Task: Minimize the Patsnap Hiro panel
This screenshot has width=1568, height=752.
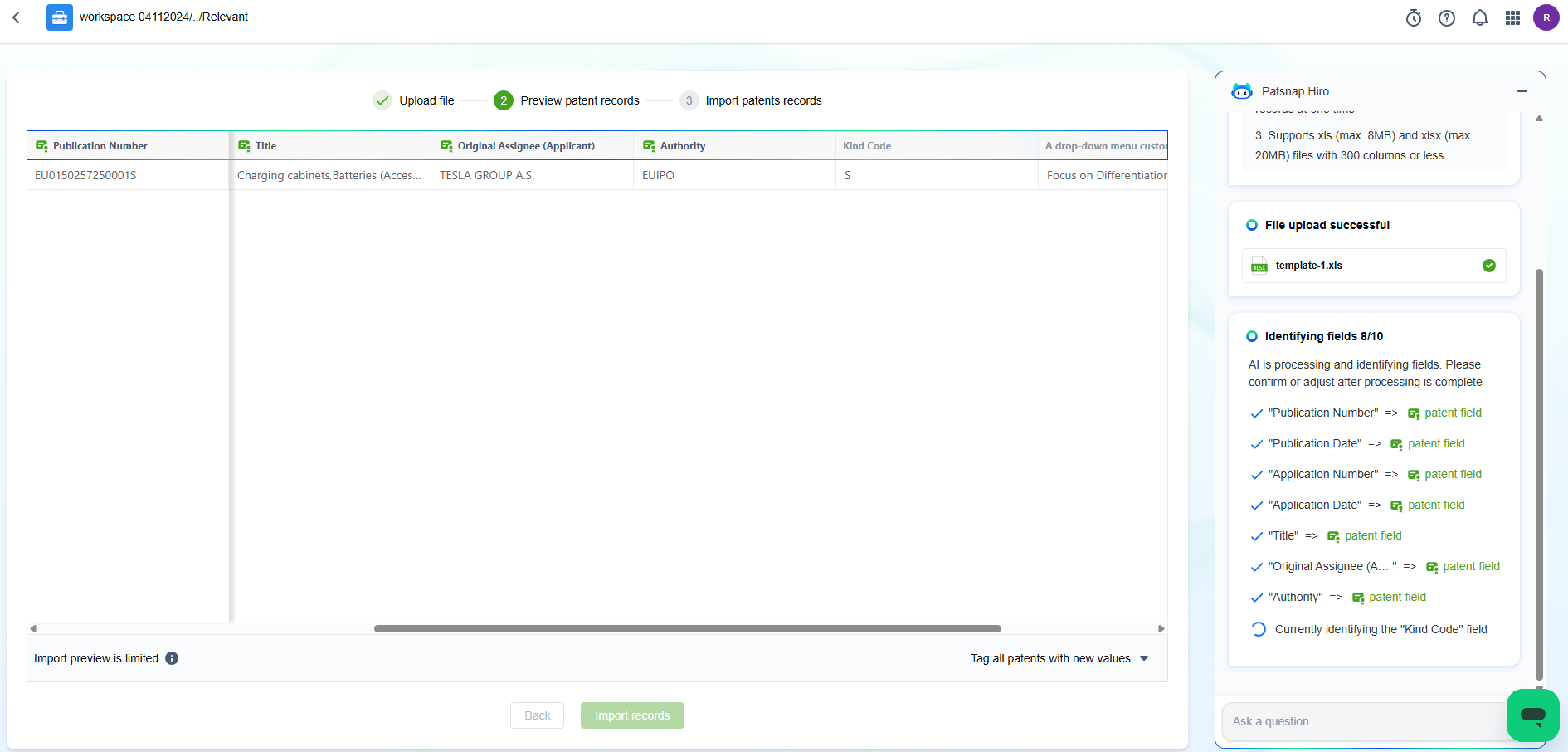Action: (1522, 91)
